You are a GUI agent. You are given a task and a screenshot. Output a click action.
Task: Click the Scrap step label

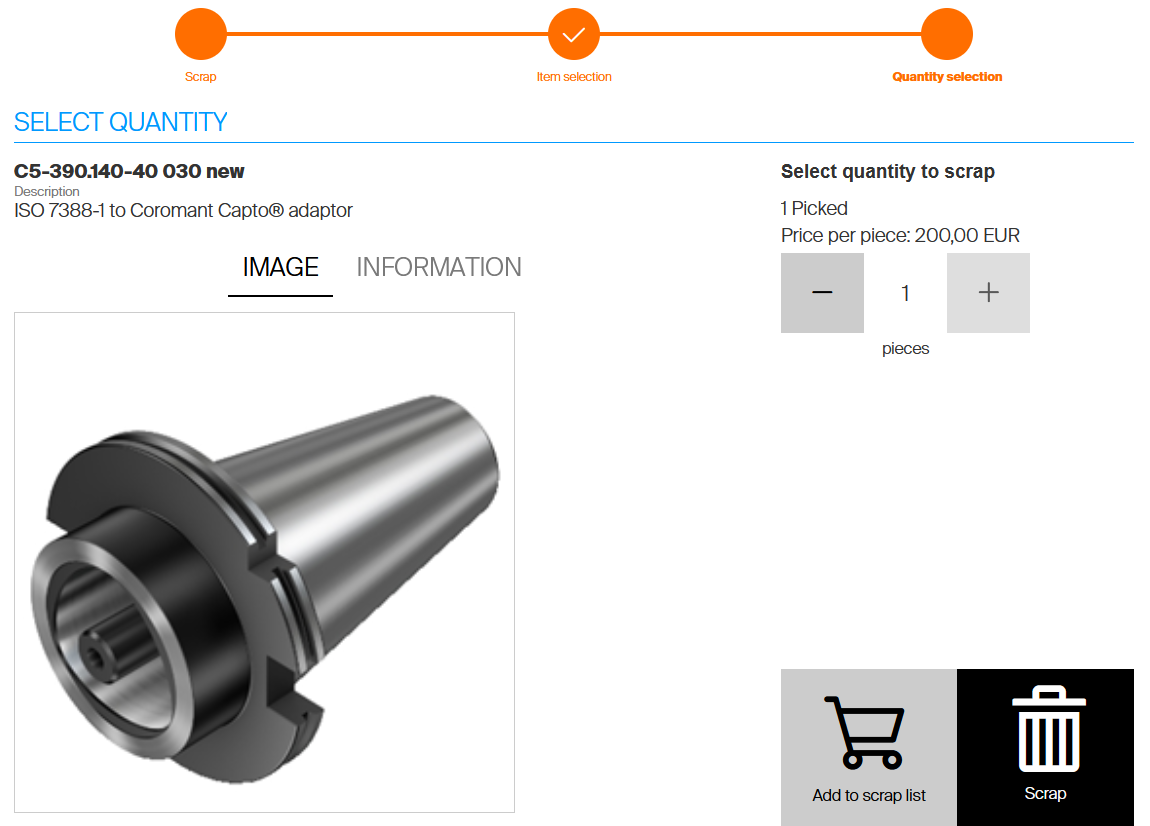(x=200, y=76)
